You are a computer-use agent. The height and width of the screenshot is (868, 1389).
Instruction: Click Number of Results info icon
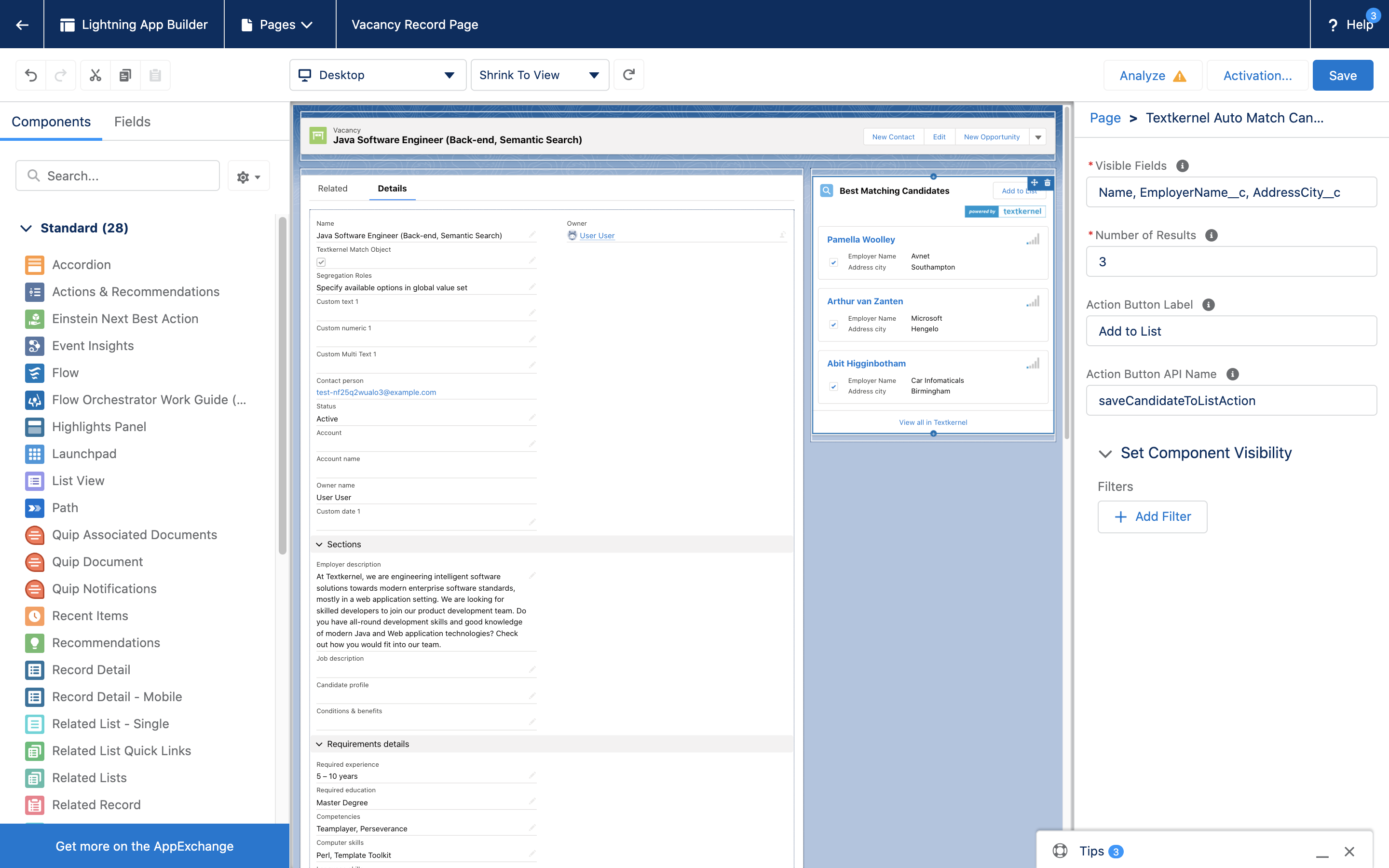point(1212,235)
